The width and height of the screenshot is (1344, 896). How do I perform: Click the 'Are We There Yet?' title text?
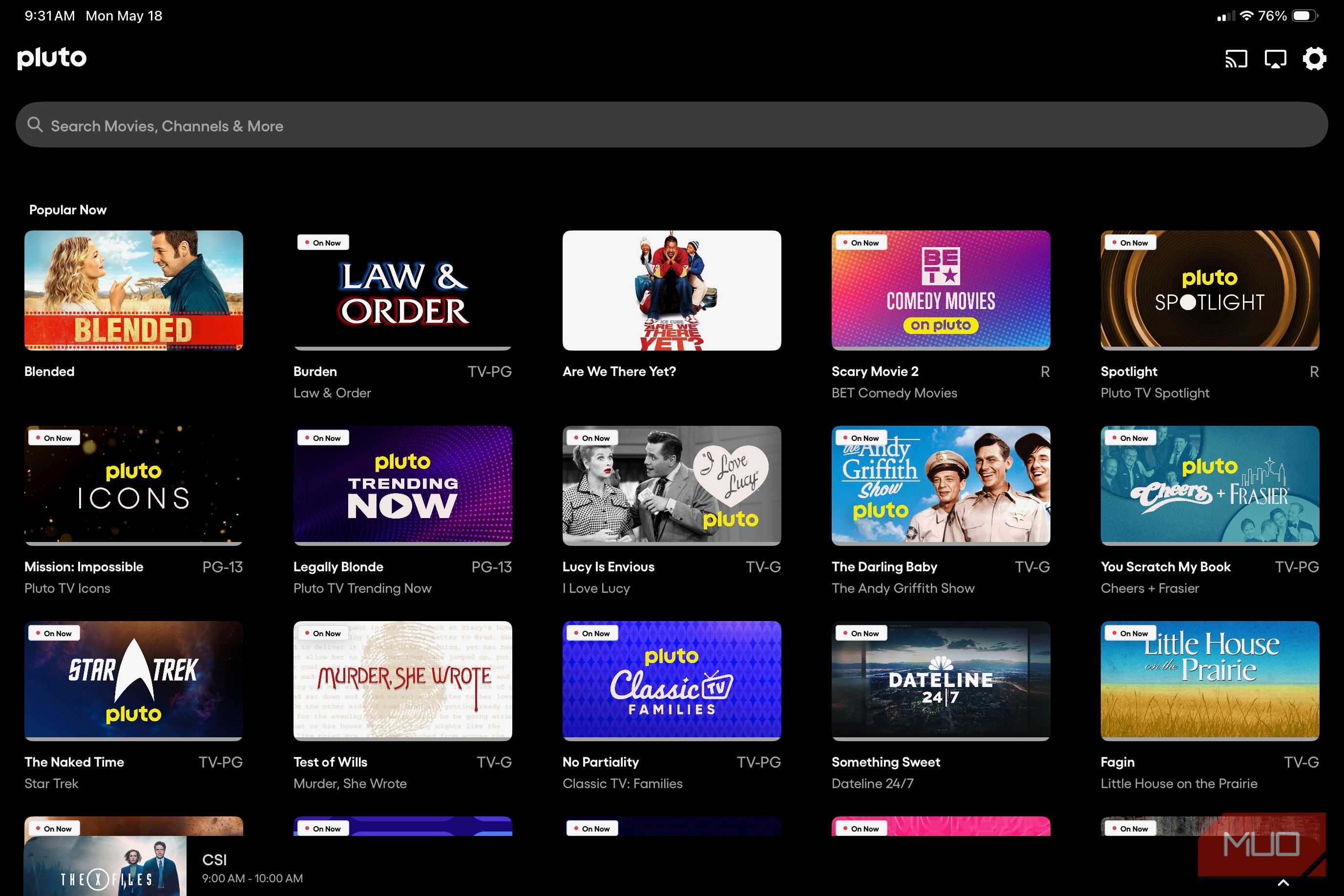click(619, 372)
